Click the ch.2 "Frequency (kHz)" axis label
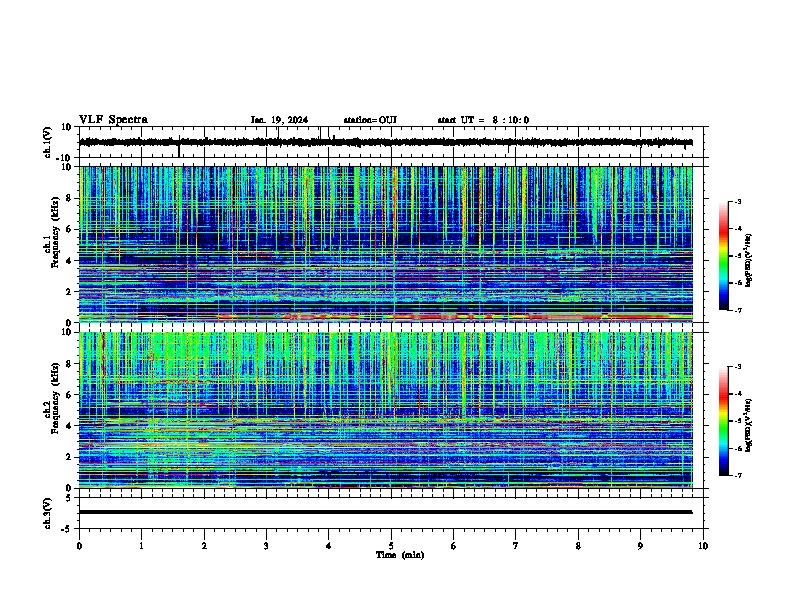Viewport: 792px width, 612px height. click(55, 398)
